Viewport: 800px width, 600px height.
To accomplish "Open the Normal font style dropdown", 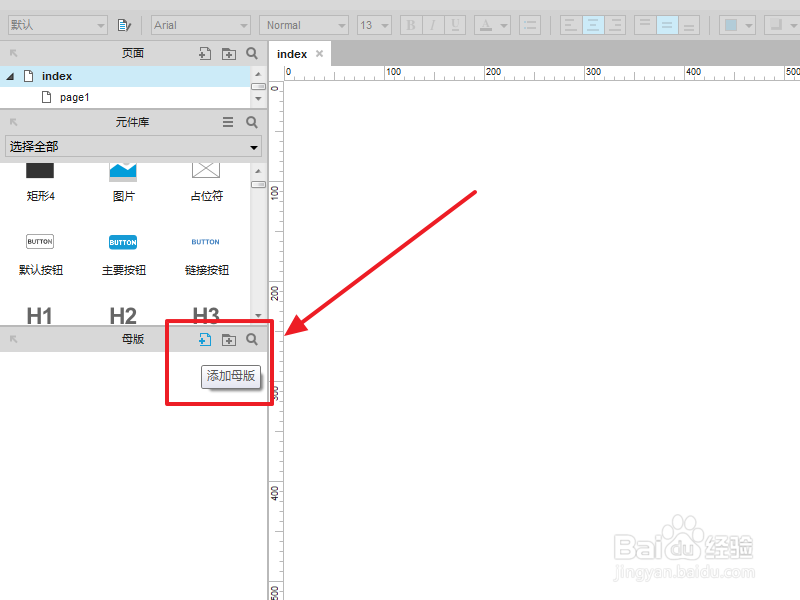I will click(x=304, y=25).
